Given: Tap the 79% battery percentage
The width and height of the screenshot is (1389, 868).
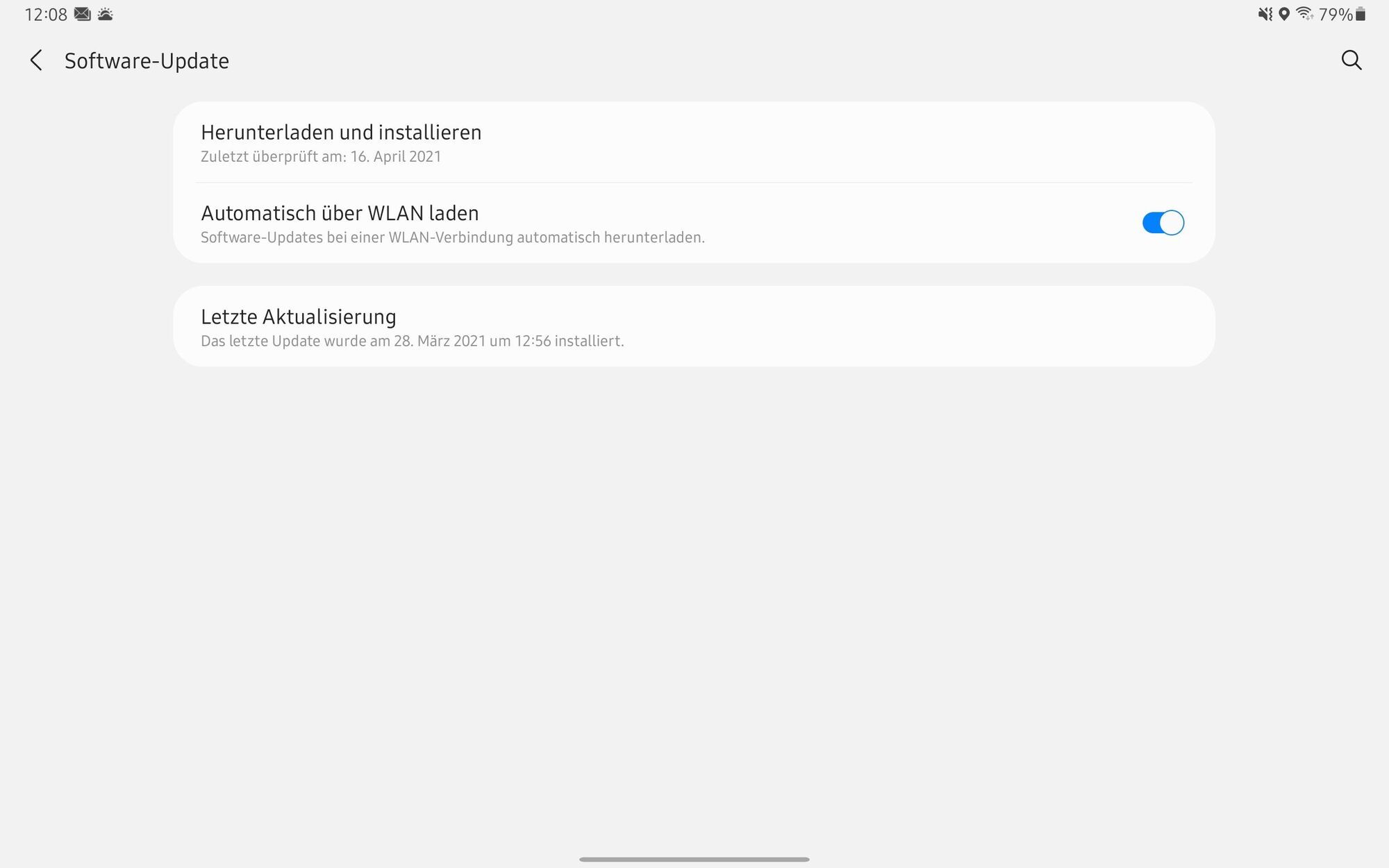Looking at the screenshot, I should [1335, 14].
